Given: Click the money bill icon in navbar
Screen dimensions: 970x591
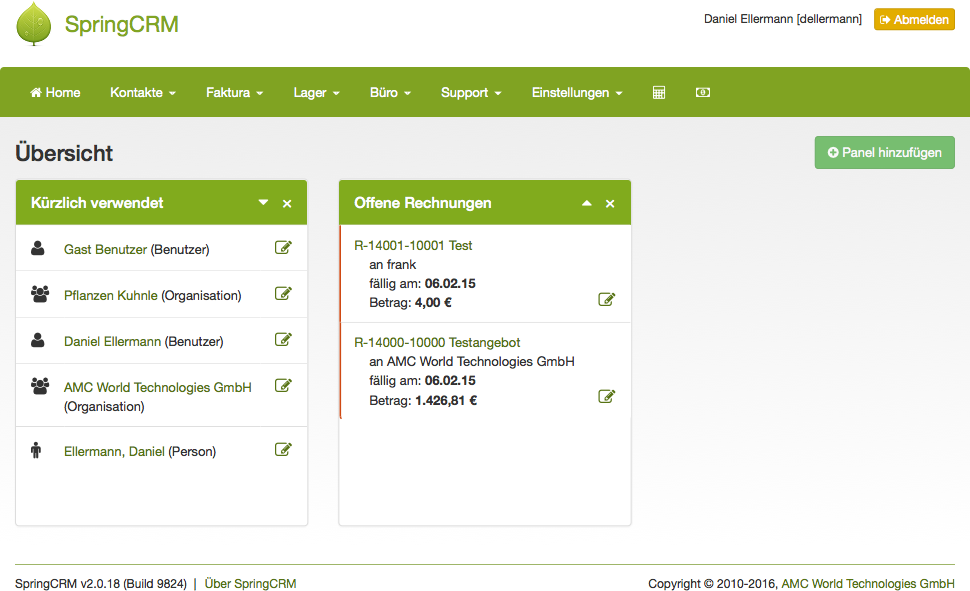Looking at the screenshot, I should [703, 92].
